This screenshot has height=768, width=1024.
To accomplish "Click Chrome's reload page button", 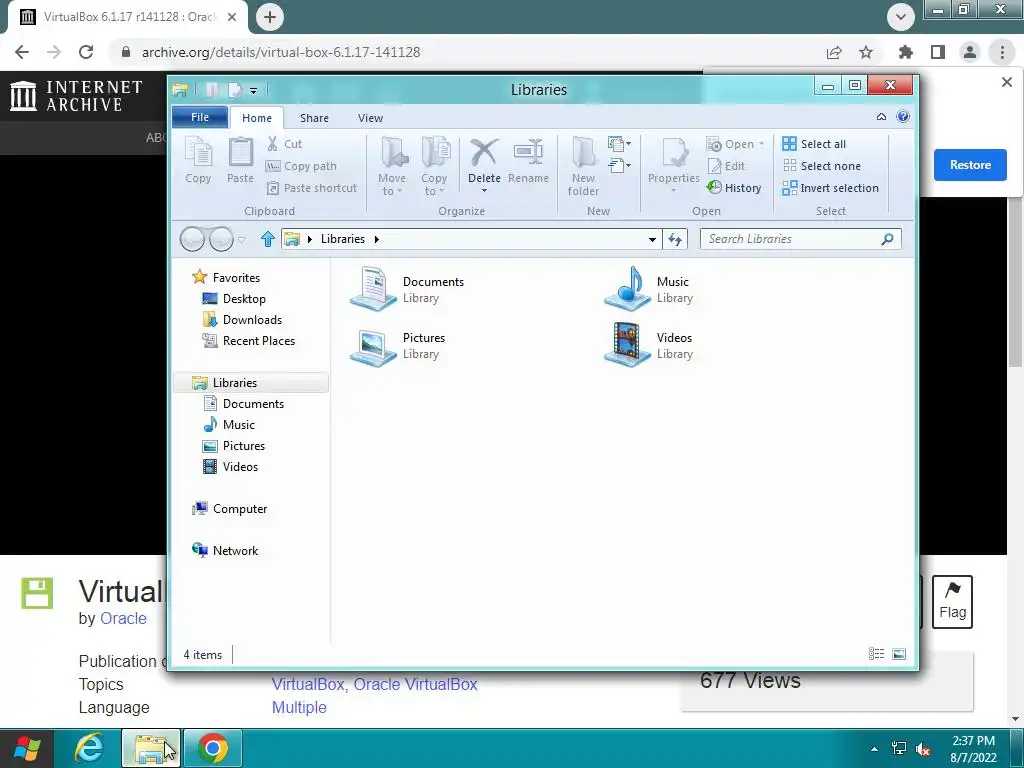I will tap(86, 52).
